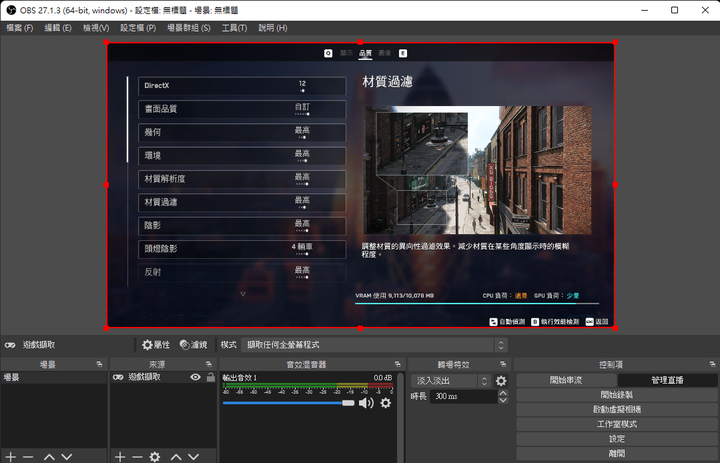Open source properties gear in 來源 panel

pyautogui.click(x=155, y=457)
